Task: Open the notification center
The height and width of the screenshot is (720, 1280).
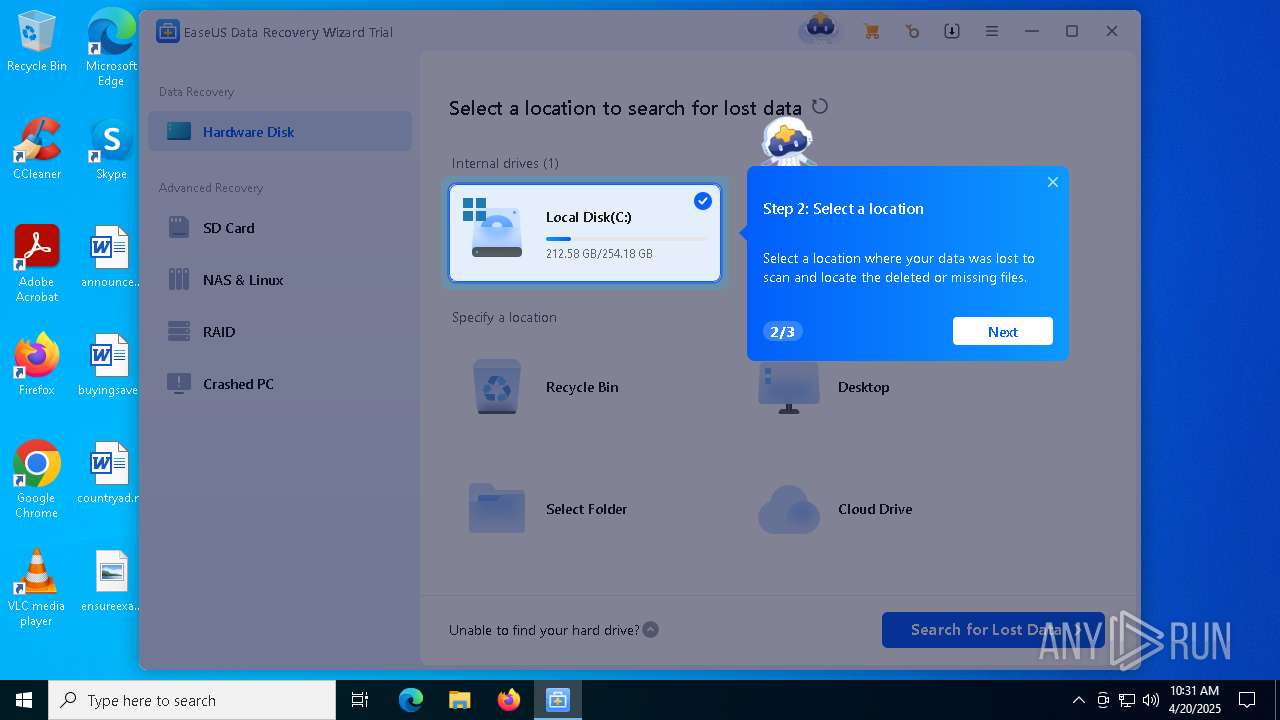Action: point(1247,700)
